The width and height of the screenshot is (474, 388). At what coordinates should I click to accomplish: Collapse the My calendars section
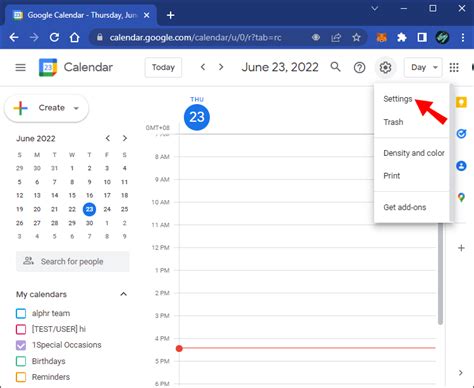[x=123, y=294]
